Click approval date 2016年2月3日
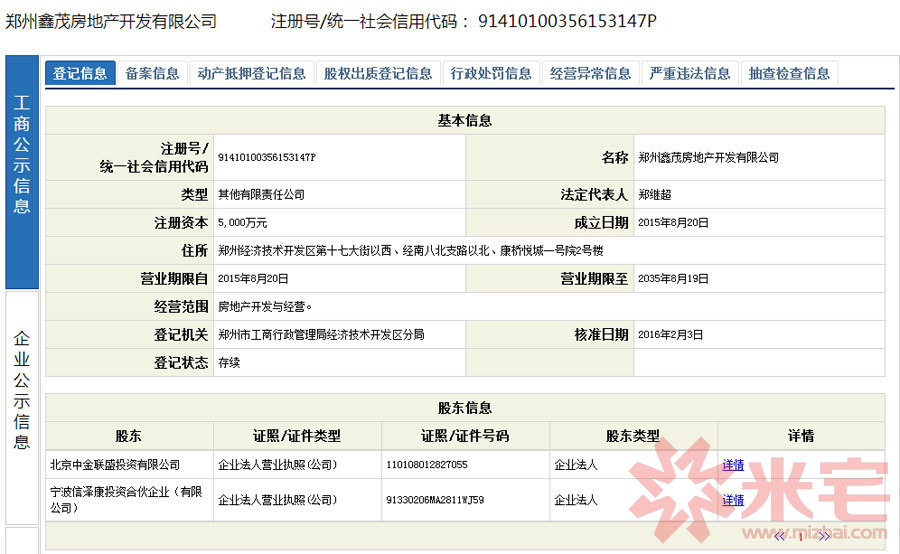 [670, 335]
